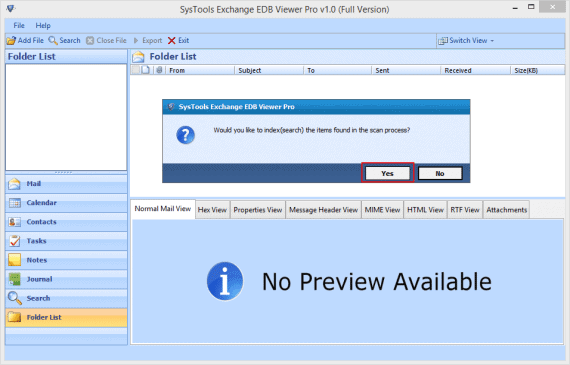This screenshot has height=365, width=570.
Task: Switch to Properties View tab
Action: (258, 210)
